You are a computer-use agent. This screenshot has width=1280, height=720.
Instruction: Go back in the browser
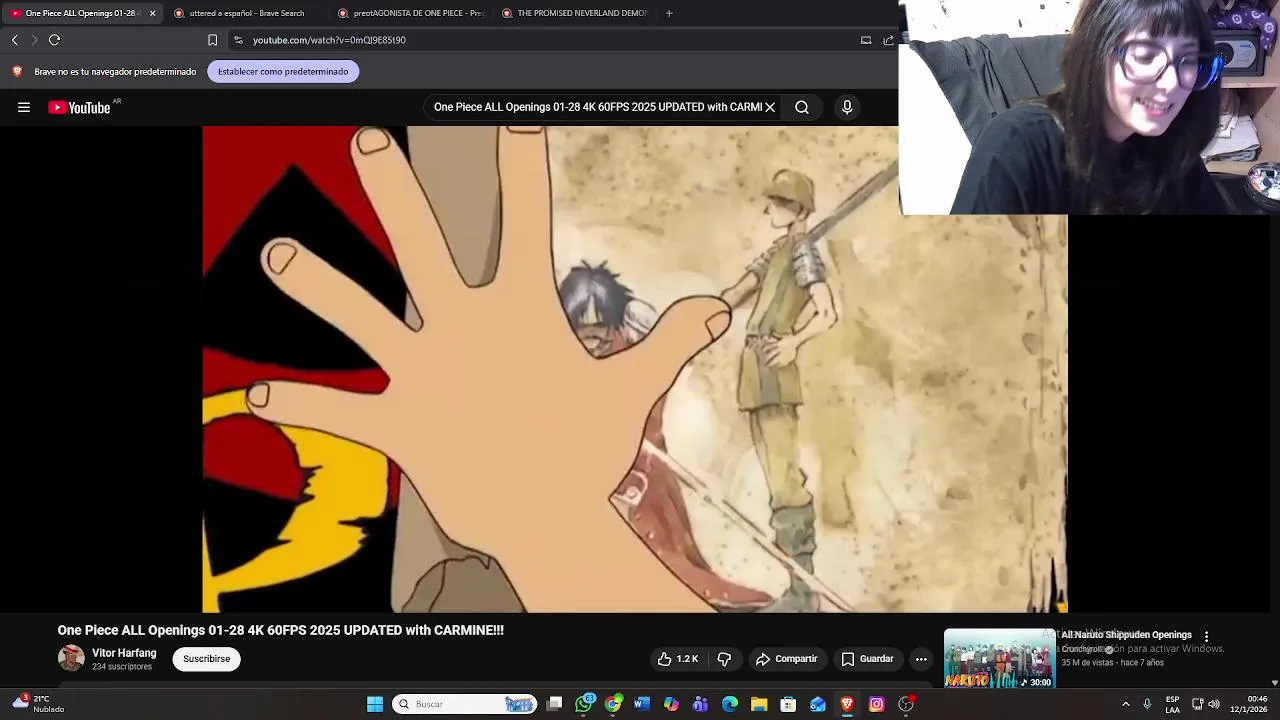(15, 40)
